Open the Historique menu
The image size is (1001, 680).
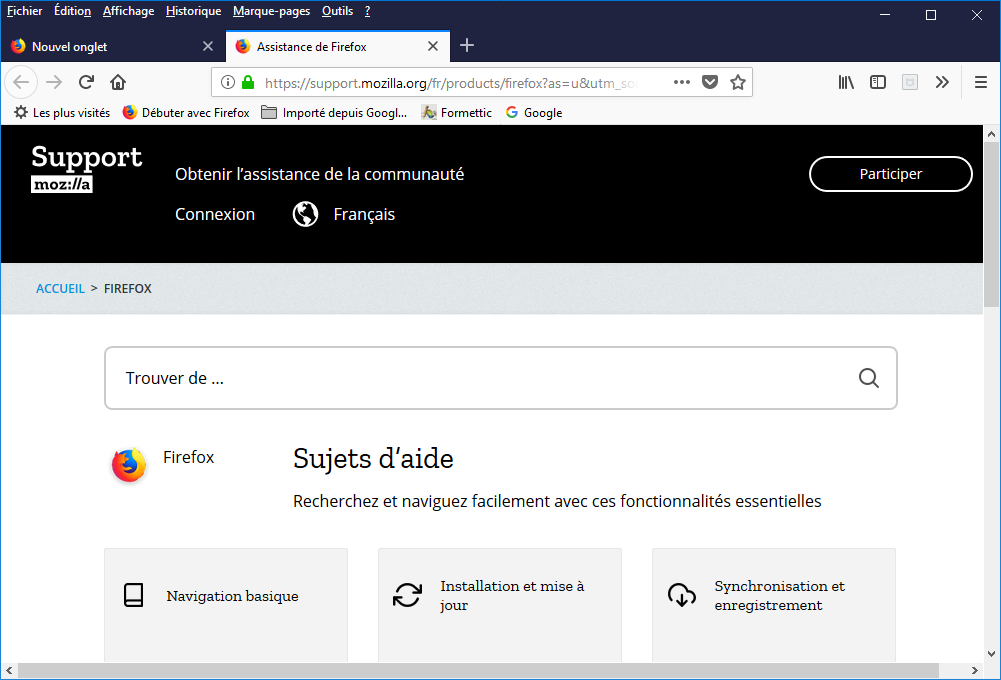[x=193, y=11]
